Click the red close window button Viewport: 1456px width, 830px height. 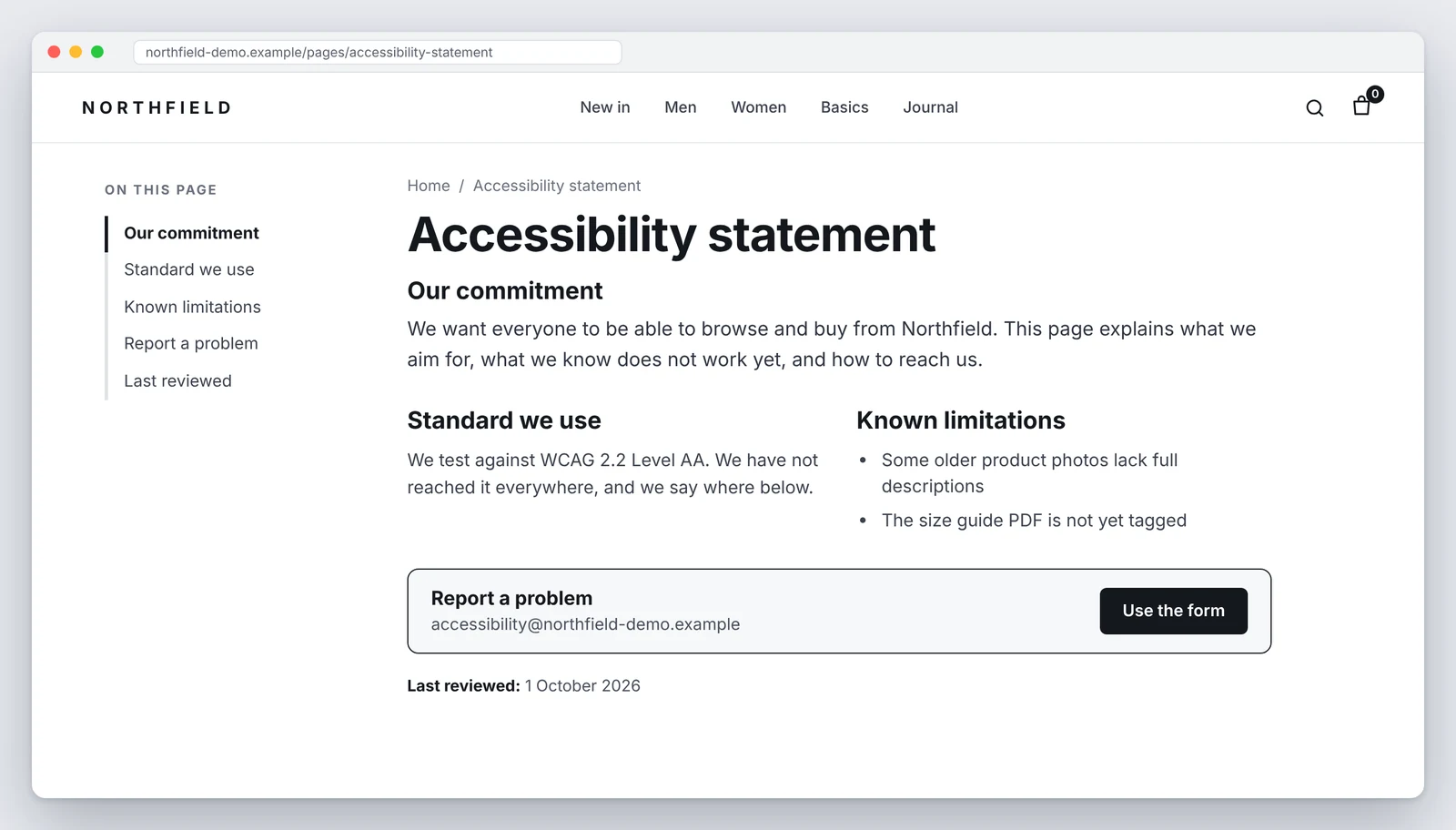[x=54, y=52]
